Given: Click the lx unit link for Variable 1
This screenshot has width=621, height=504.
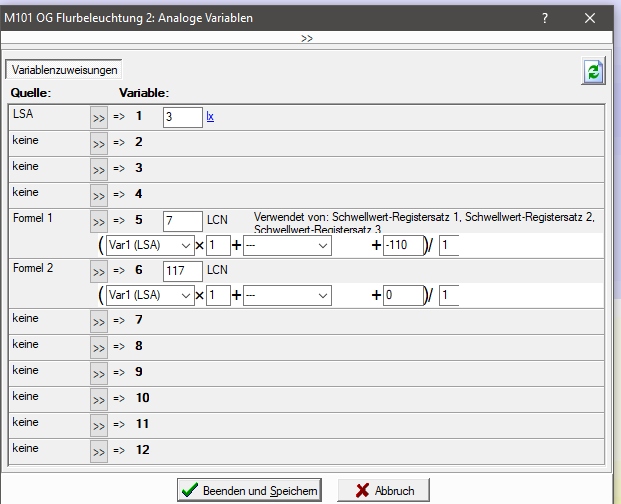Looking at the screenshot, I should tap(210, 117).
